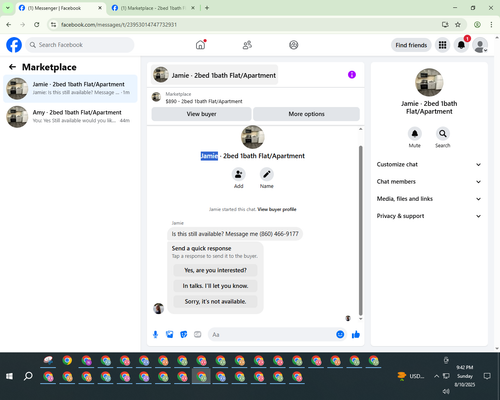Open conversation information purple icon
This screenshot has height=400, width=500.
point(352,75)
